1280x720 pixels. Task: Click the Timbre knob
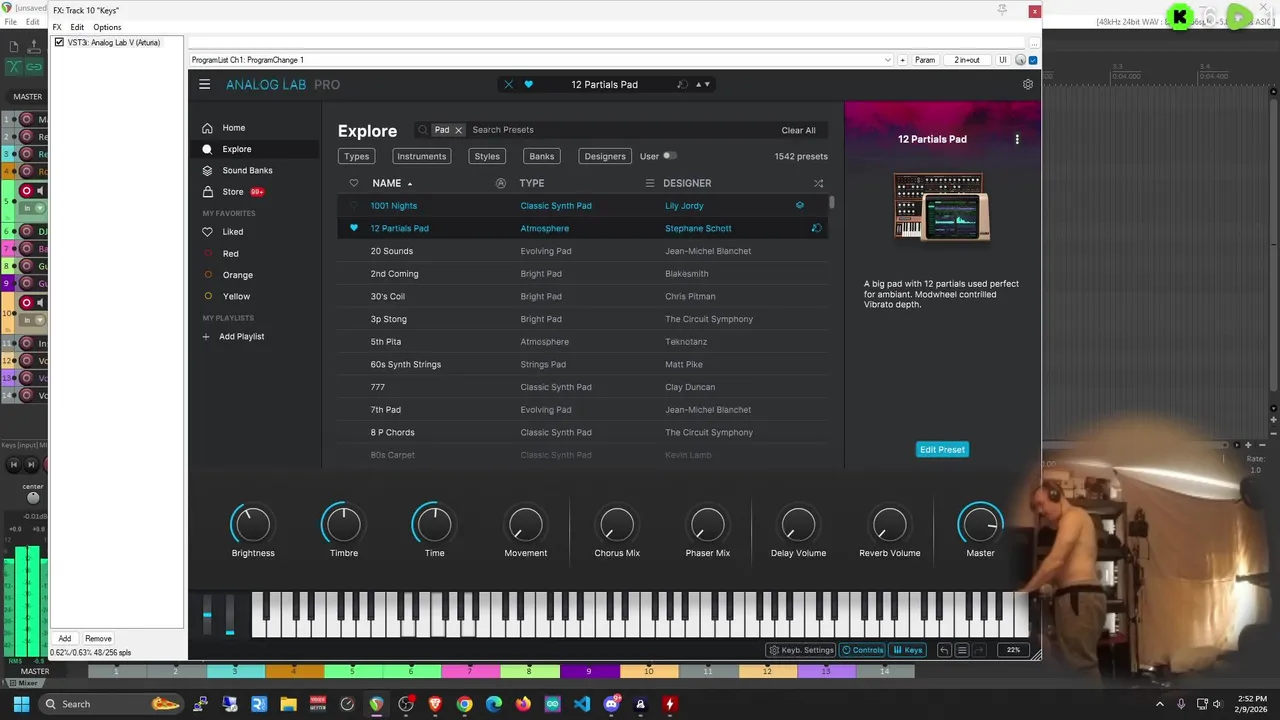tap(343, 523)
